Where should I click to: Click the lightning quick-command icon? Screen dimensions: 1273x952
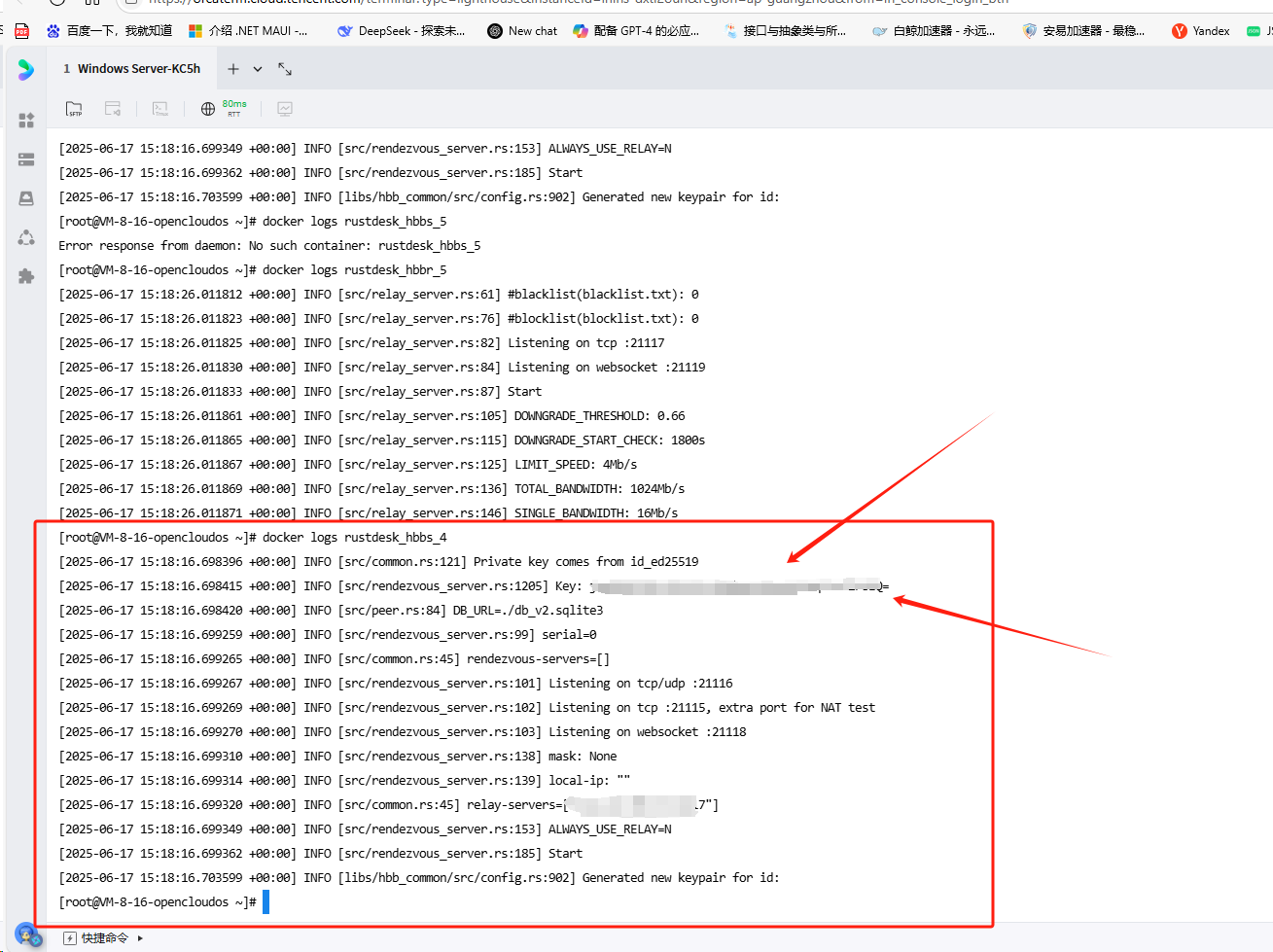[69, 938]
